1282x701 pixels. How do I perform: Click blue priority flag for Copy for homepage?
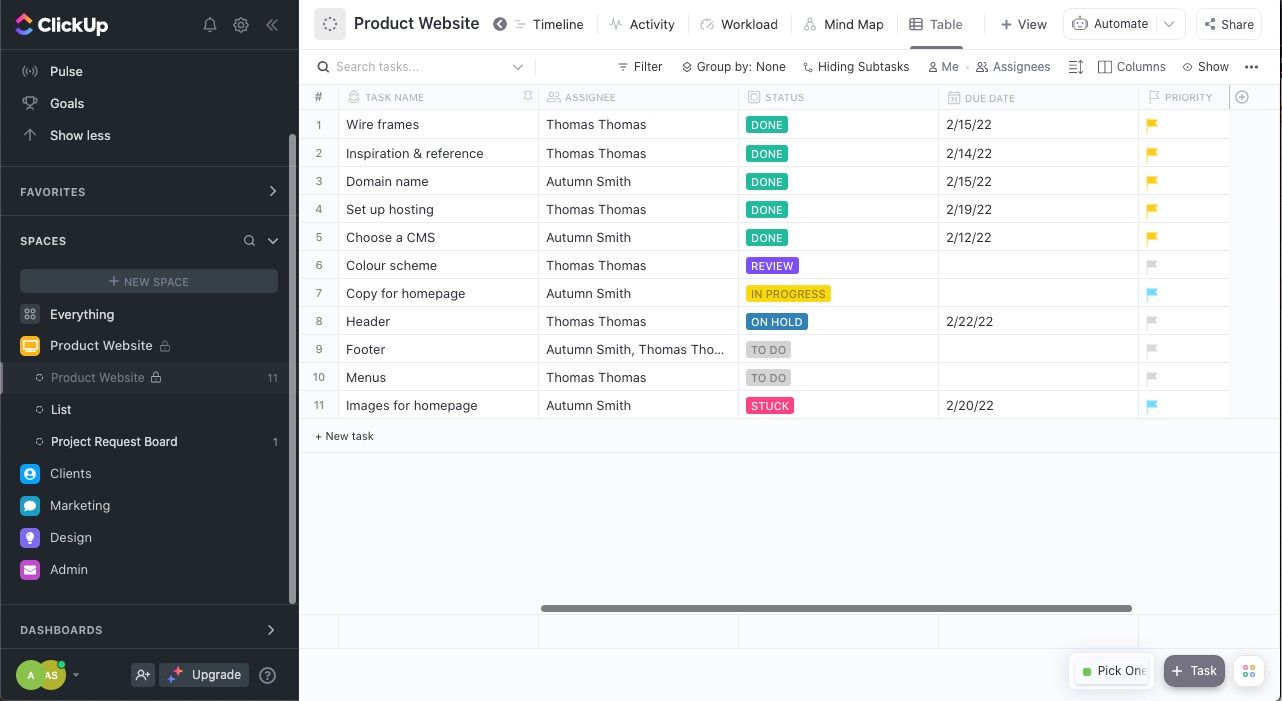[1152, 293]
